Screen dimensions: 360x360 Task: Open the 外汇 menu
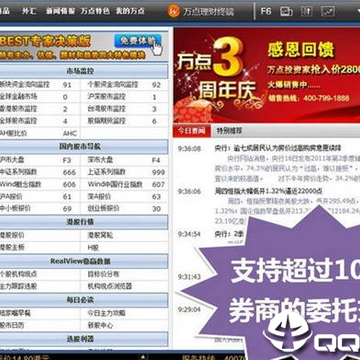tap(29, 11)
